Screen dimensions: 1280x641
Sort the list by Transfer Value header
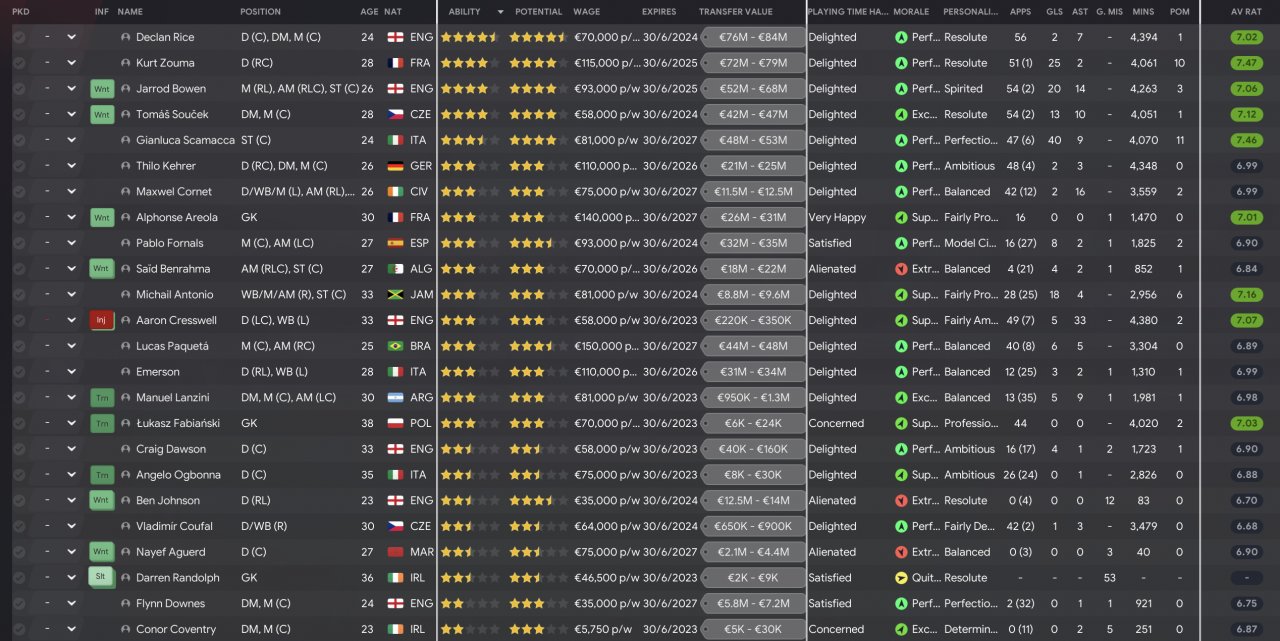coord(735,12)
